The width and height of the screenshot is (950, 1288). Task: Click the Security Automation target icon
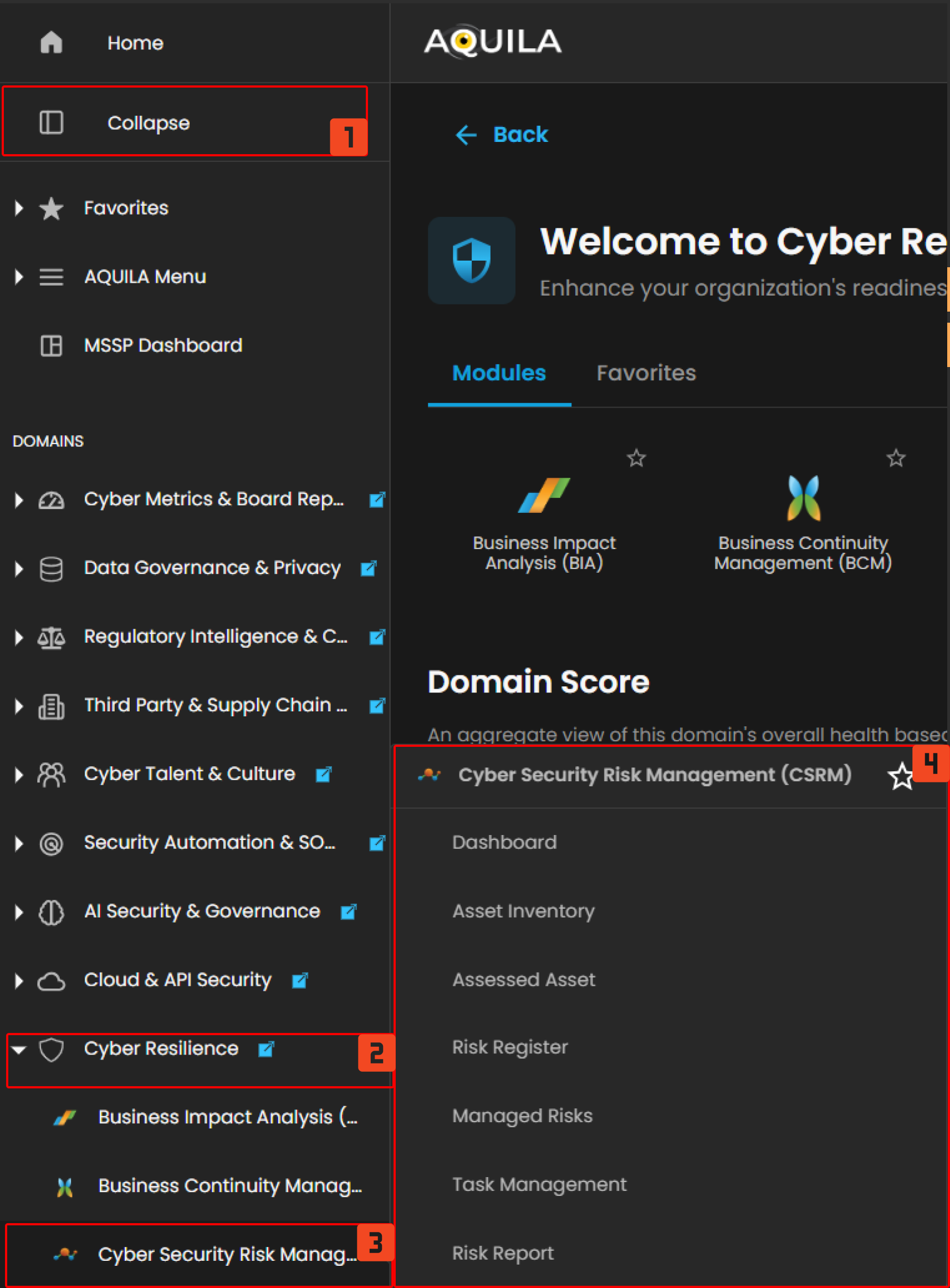tap(51, 843)
